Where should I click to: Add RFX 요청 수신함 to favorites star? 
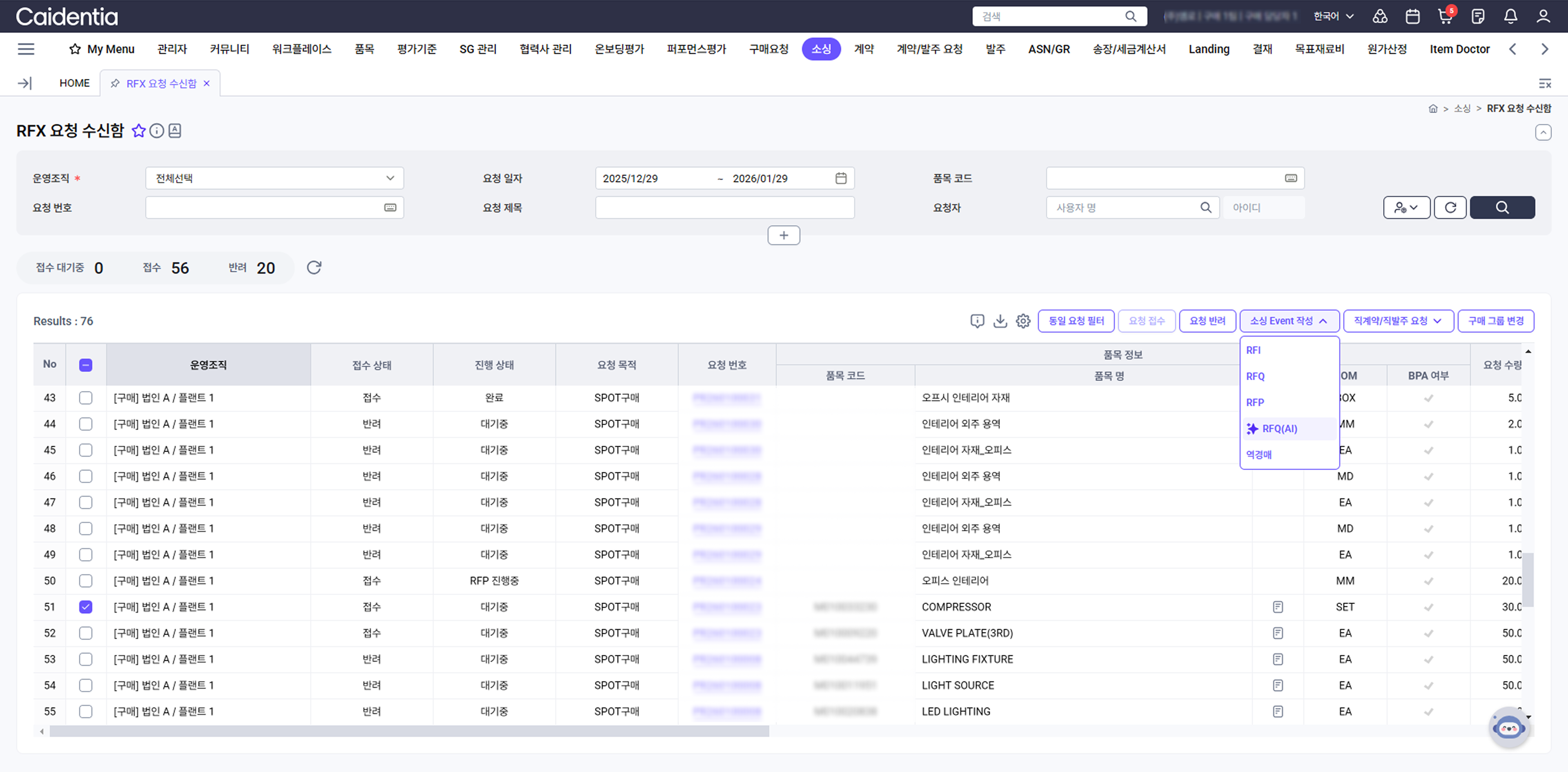(x=139, y=131)
